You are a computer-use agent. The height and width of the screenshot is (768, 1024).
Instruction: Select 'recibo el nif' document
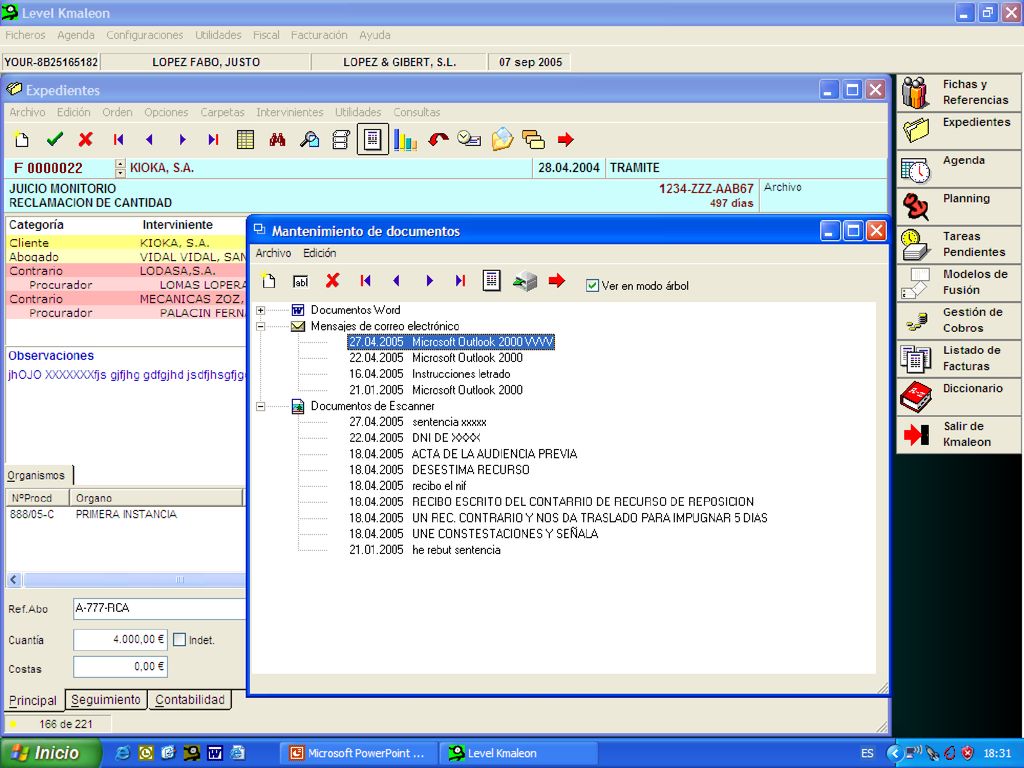click(408, 486)
